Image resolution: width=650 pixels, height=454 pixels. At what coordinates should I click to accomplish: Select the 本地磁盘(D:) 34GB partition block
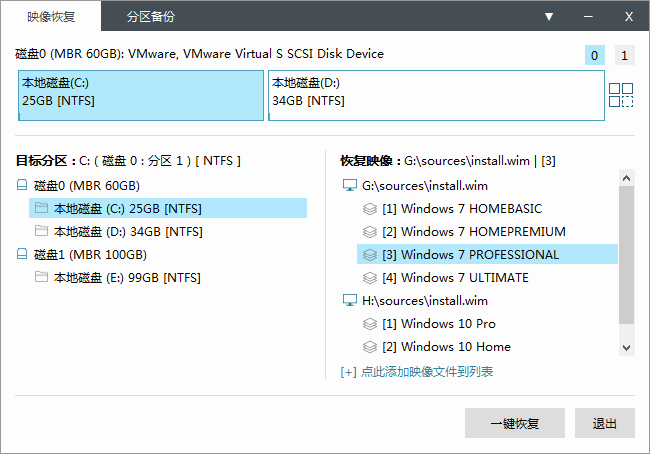point(436,95)
